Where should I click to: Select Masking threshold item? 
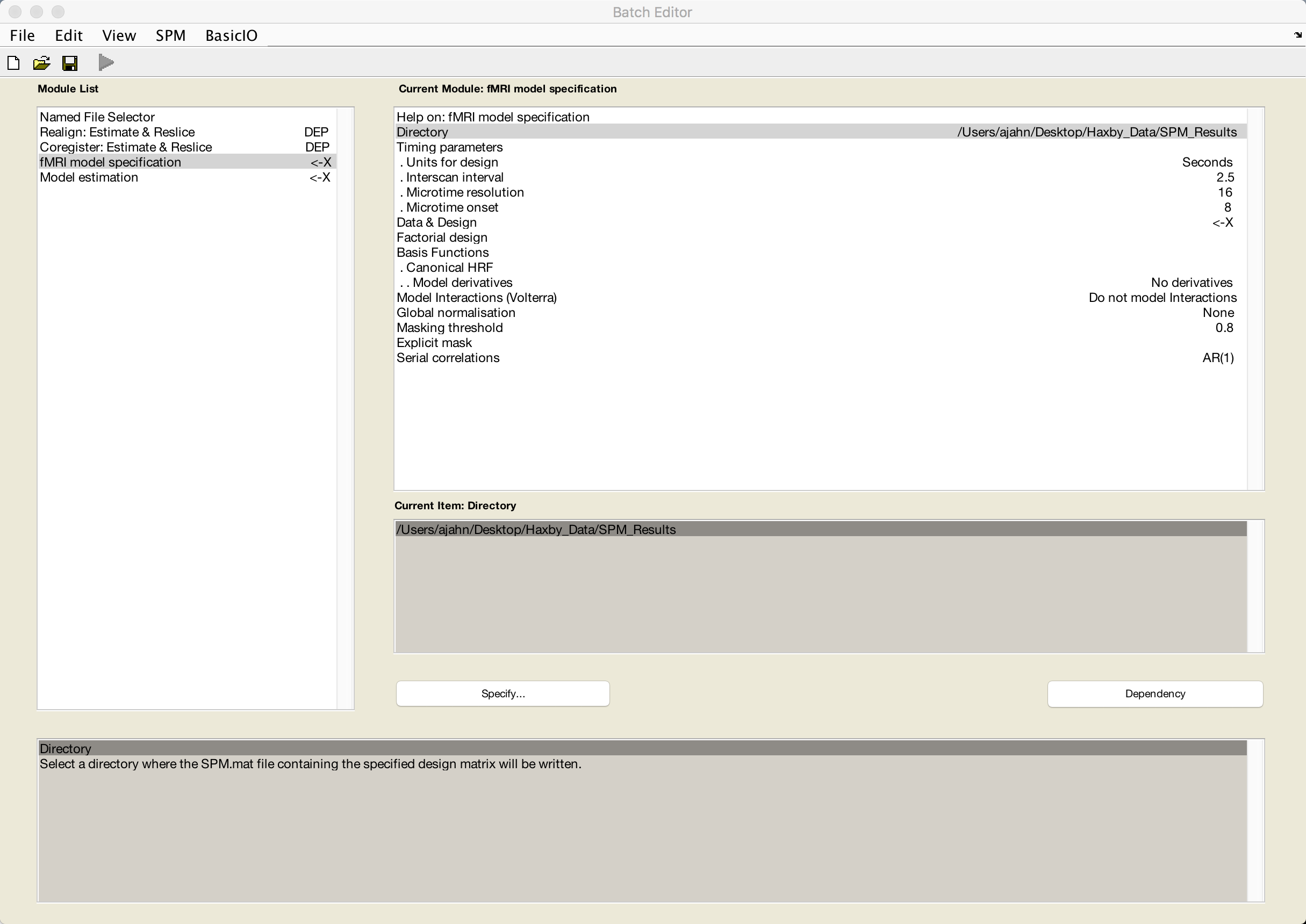pyautogui.click(x=821, y=328)
